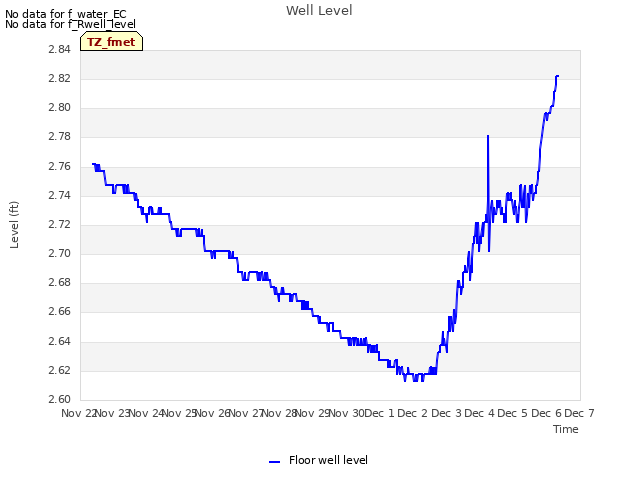Select the Floor well level legend entry
Screen dimensions: 640x480
[318, 460]
